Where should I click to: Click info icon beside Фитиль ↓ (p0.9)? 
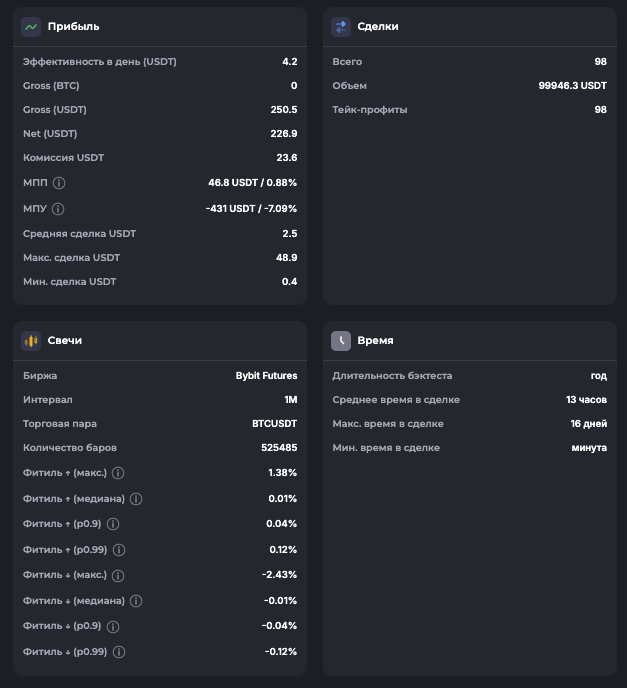pos(113,627)
